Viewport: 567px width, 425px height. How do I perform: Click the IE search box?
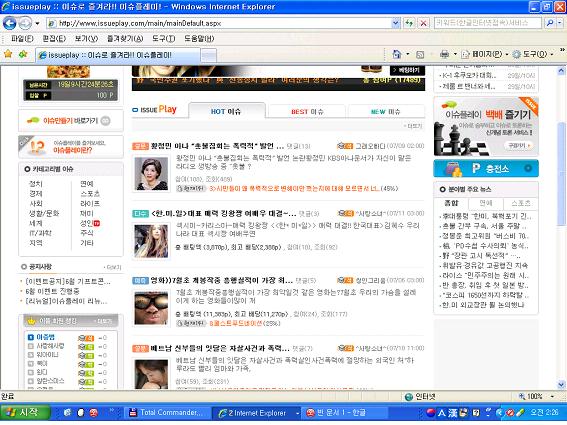[487, 23]
